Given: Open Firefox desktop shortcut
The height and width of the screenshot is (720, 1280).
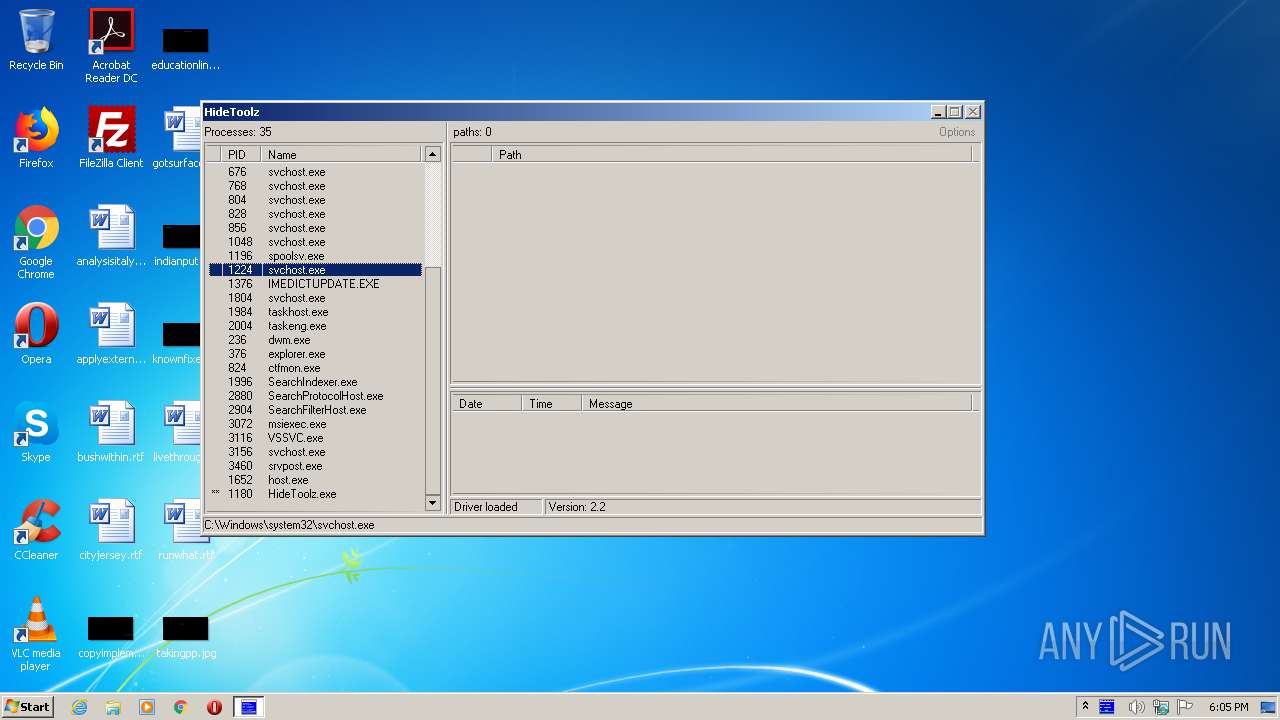Looking at the screenshot, I should coord(36,137).
